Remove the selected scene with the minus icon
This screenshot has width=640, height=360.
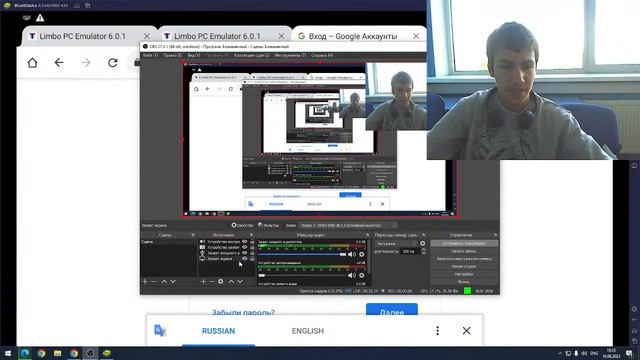tap(154, 282)
